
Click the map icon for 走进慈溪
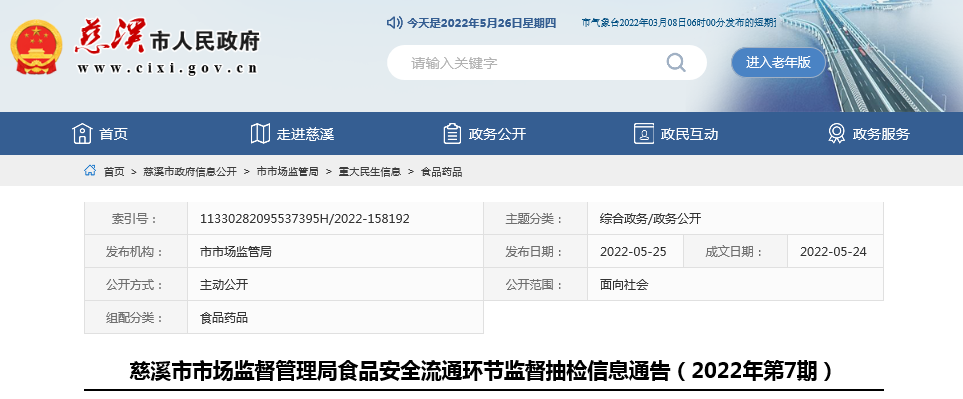point(260,133)
